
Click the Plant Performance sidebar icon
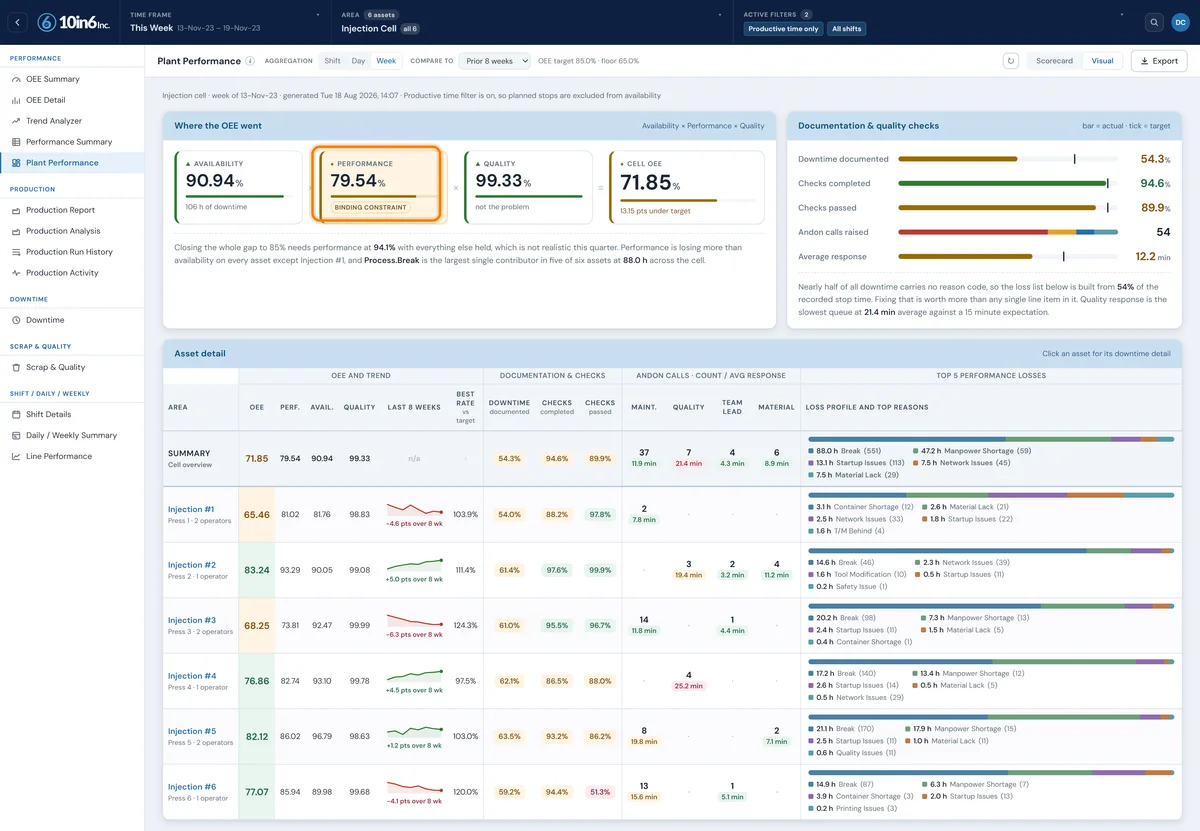click(16, 163)
